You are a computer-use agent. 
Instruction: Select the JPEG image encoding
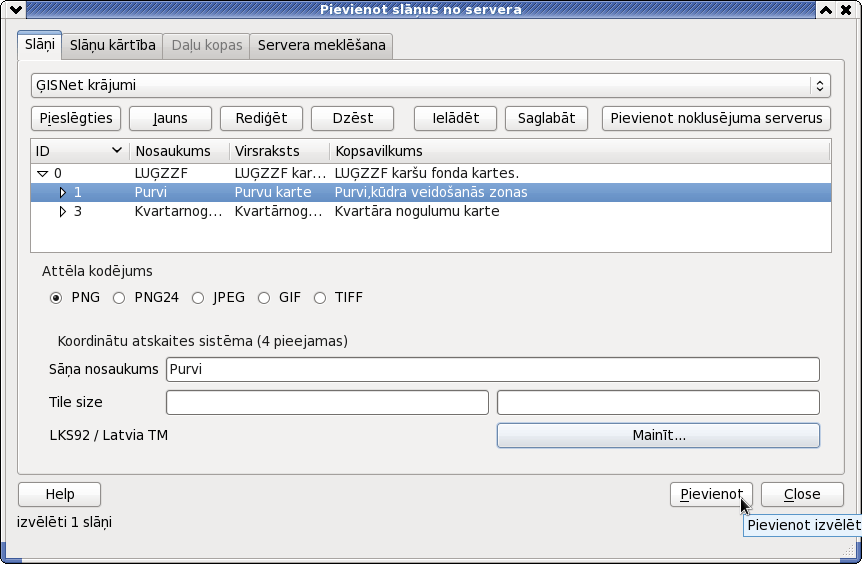click(x=198, y=298)
